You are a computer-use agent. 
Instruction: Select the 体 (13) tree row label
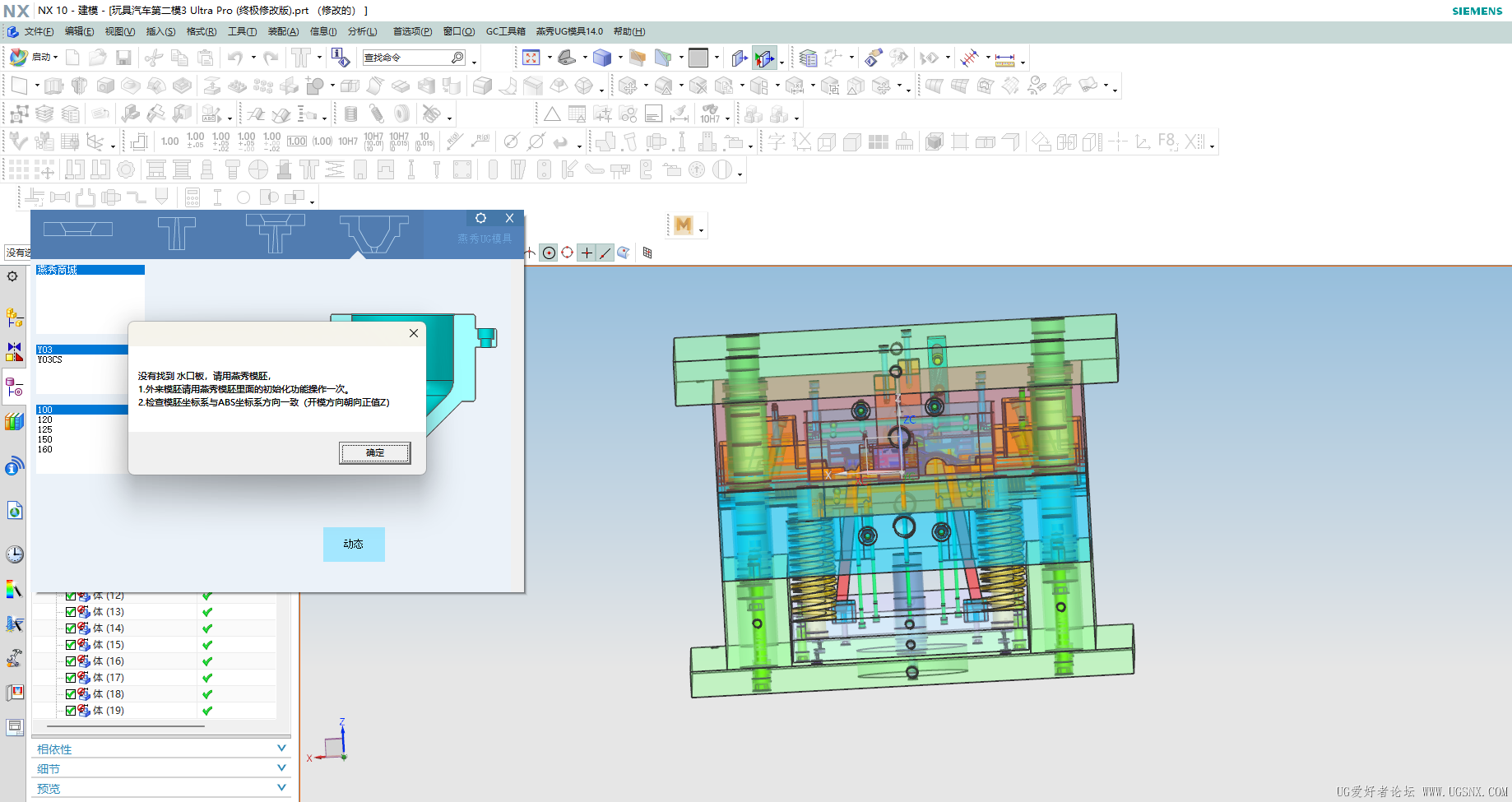click(x=109, y=612)
